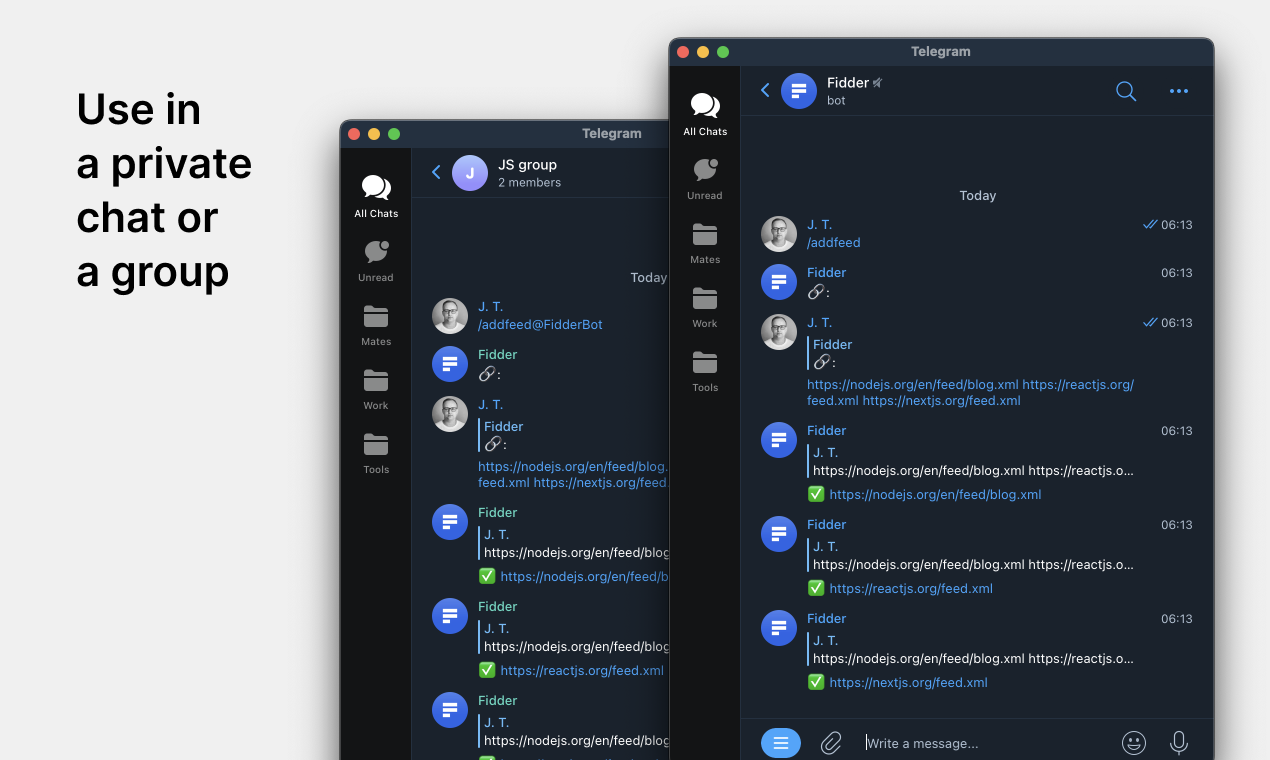
Task: Select All Chats in the front window sidebar
Action: tap(705, 114)
